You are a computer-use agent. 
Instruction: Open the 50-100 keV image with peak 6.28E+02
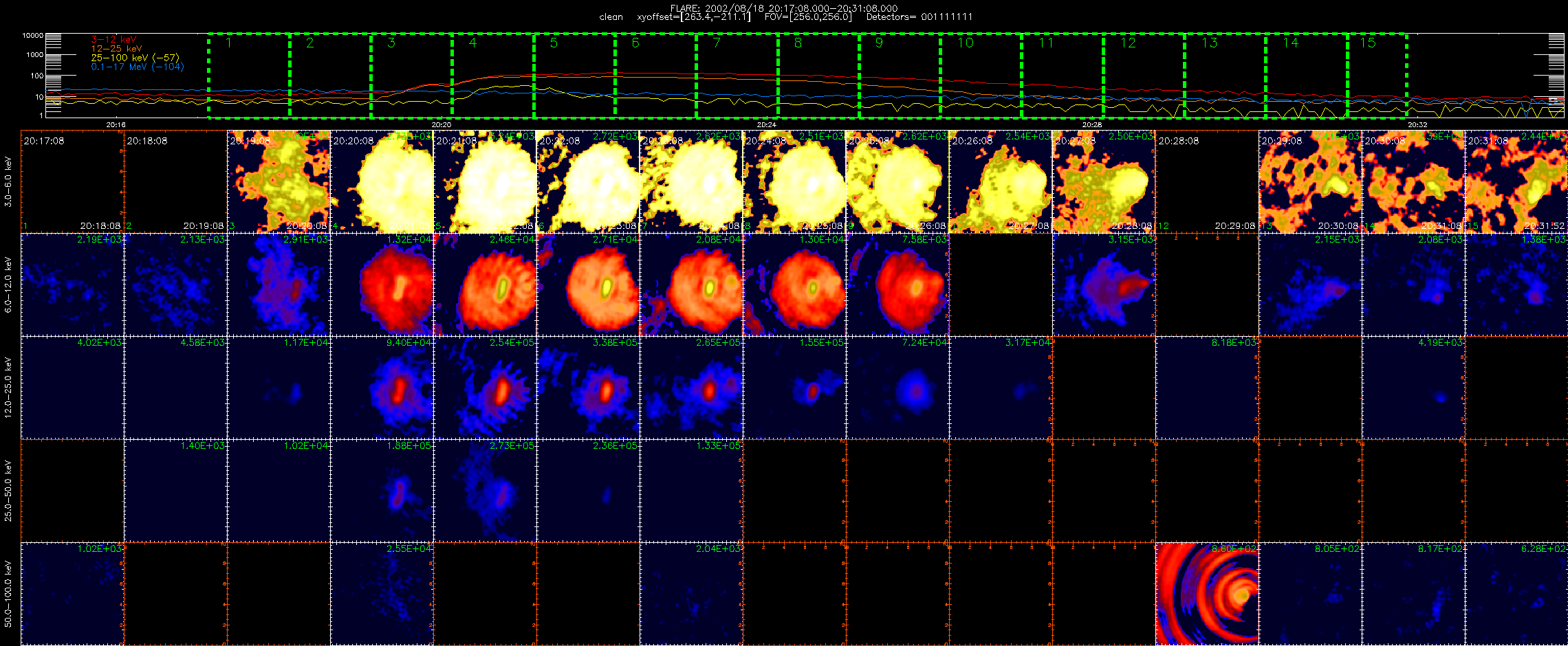click(1516, 594)
